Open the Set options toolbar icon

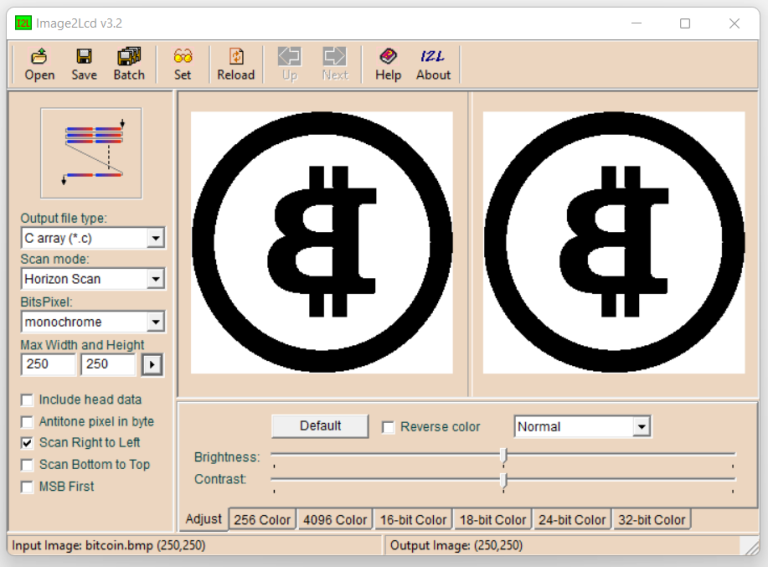tap(183, 64)
